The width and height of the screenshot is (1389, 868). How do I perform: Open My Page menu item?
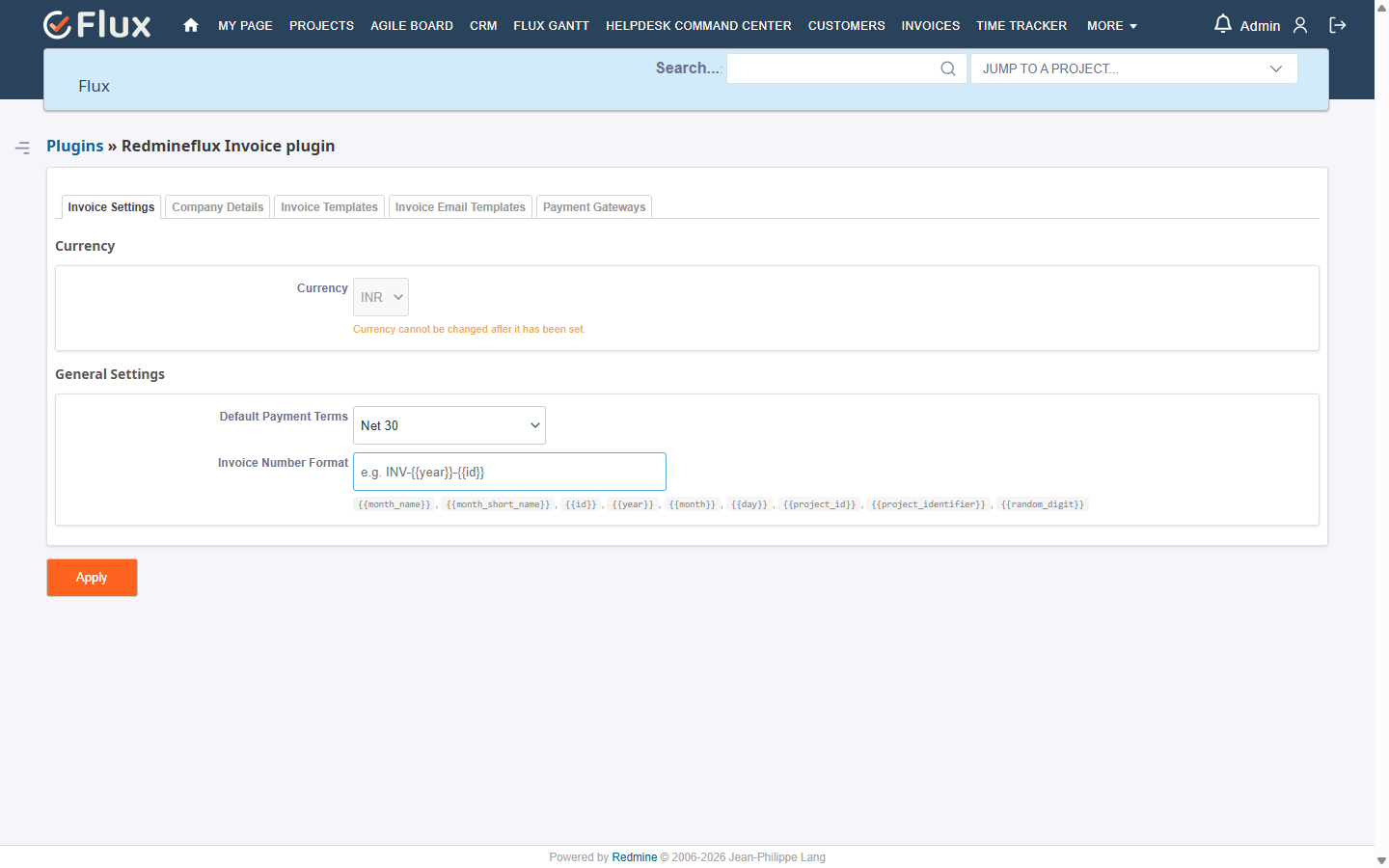(245, 26)
